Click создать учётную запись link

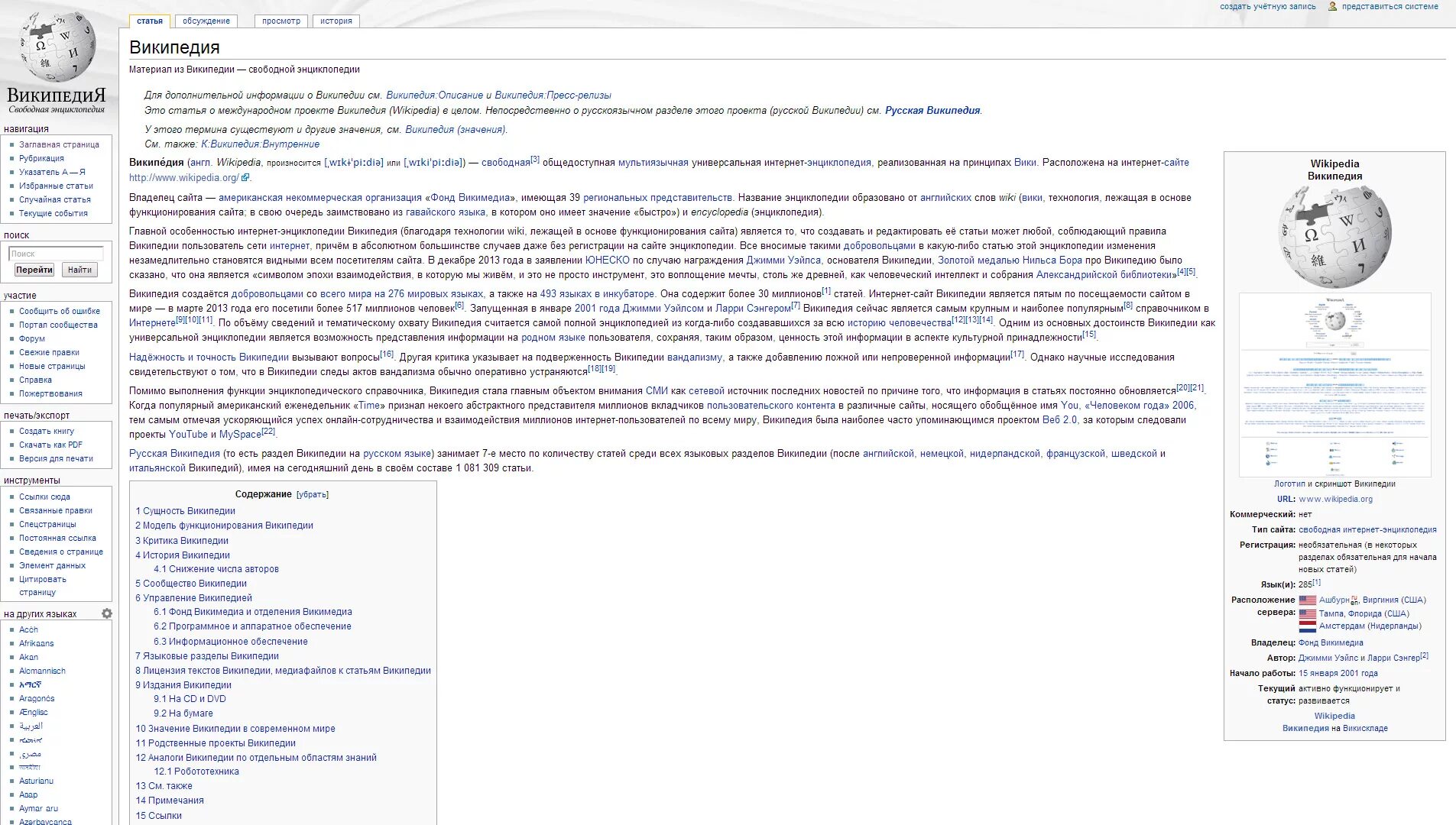point(1268,7)
